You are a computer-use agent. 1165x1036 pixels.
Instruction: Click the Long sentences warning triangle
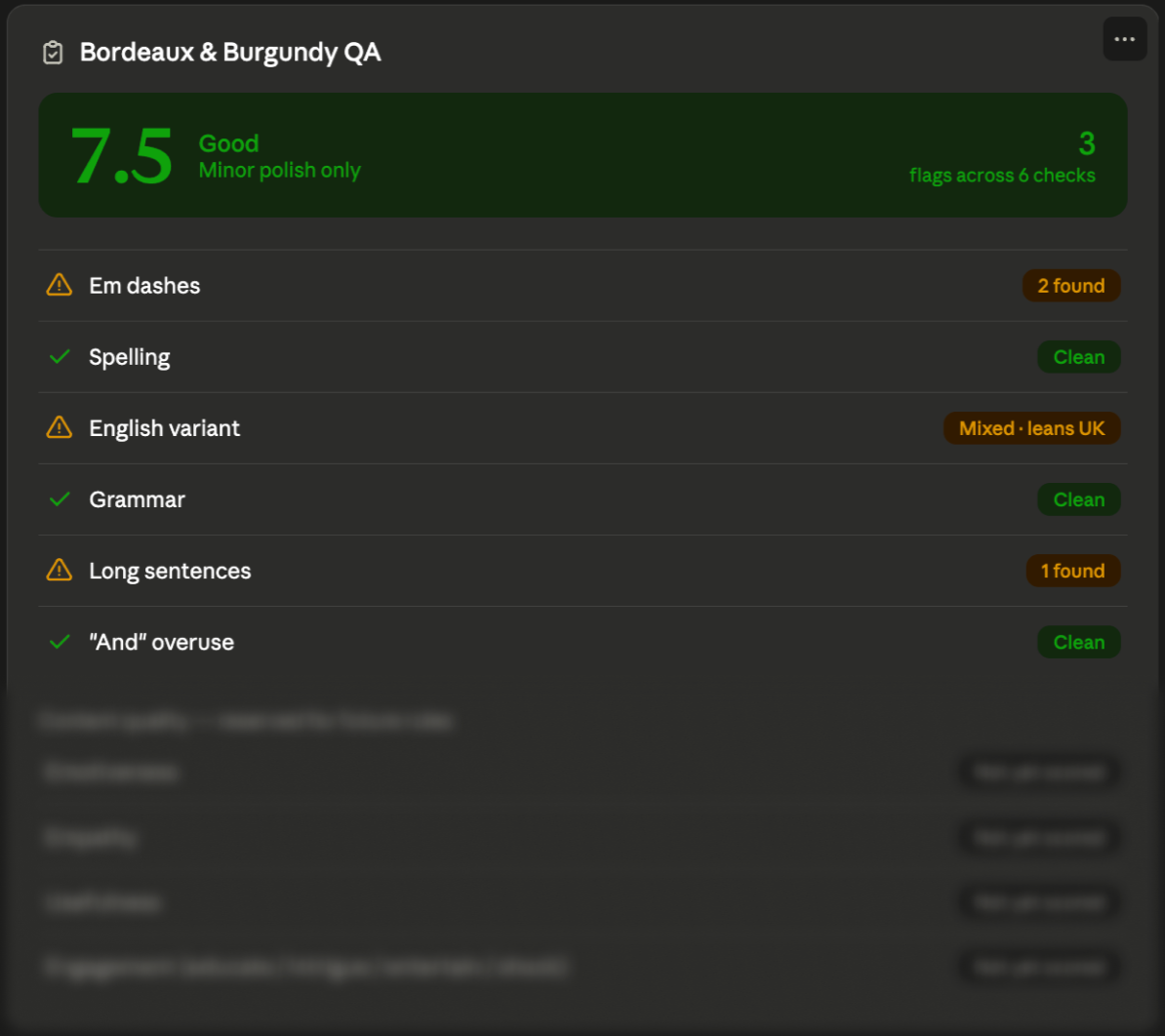tap(60, 571)
